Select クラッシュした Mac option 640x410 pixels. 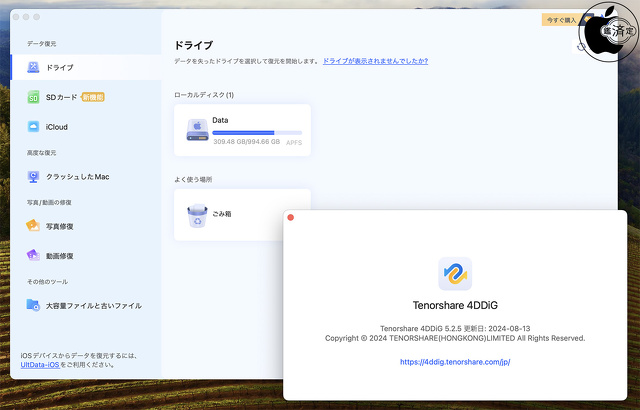86,177
